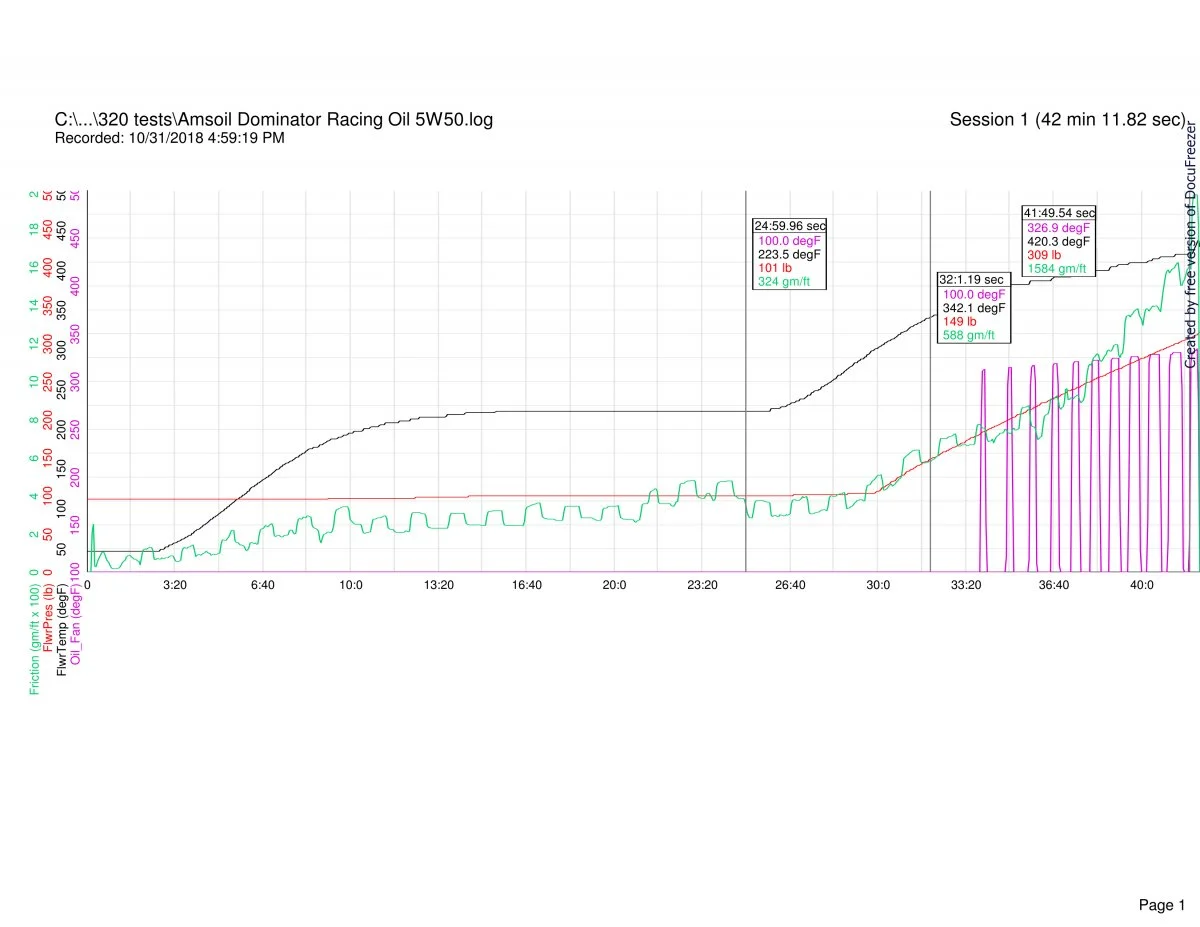The height and width of the screenshot is (927, 1200).
Task: Click the Session 1 duration label
Action: pyautogui.click(x=1066, y=120)
